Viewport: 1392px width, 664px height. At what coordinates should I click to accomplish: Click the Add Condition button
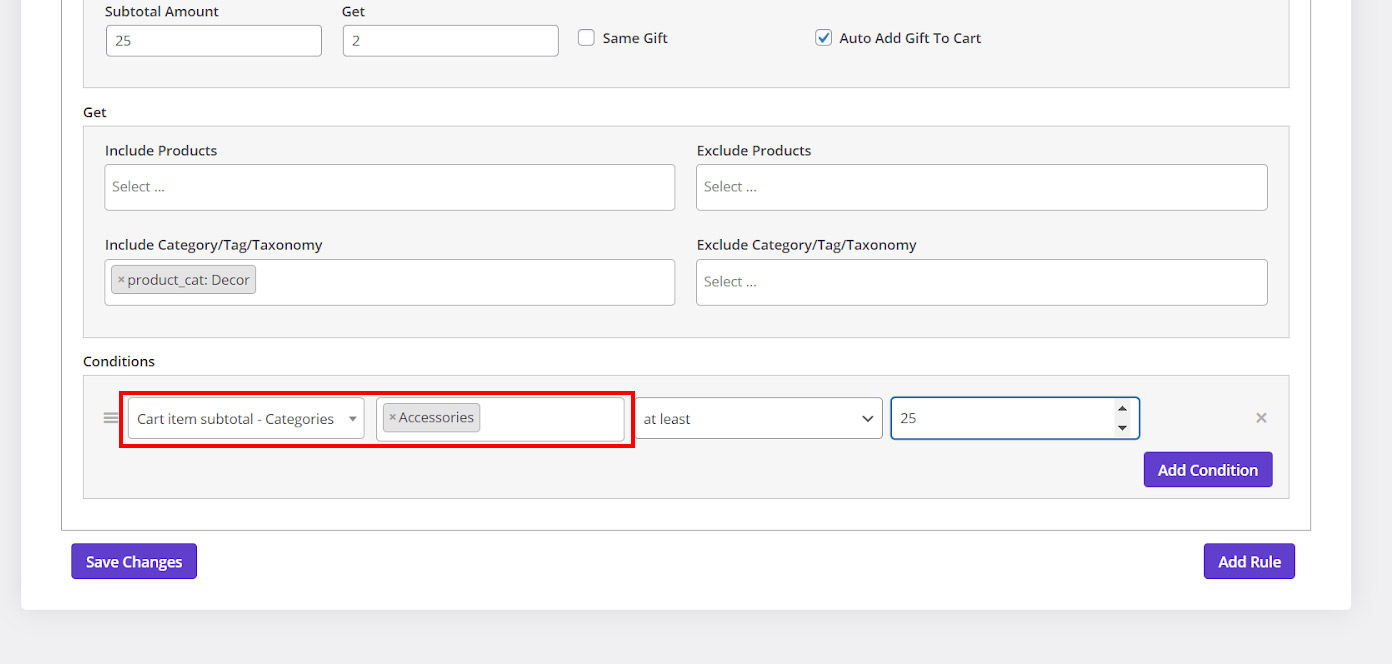pyautogui.click(x=1207, y=470)
